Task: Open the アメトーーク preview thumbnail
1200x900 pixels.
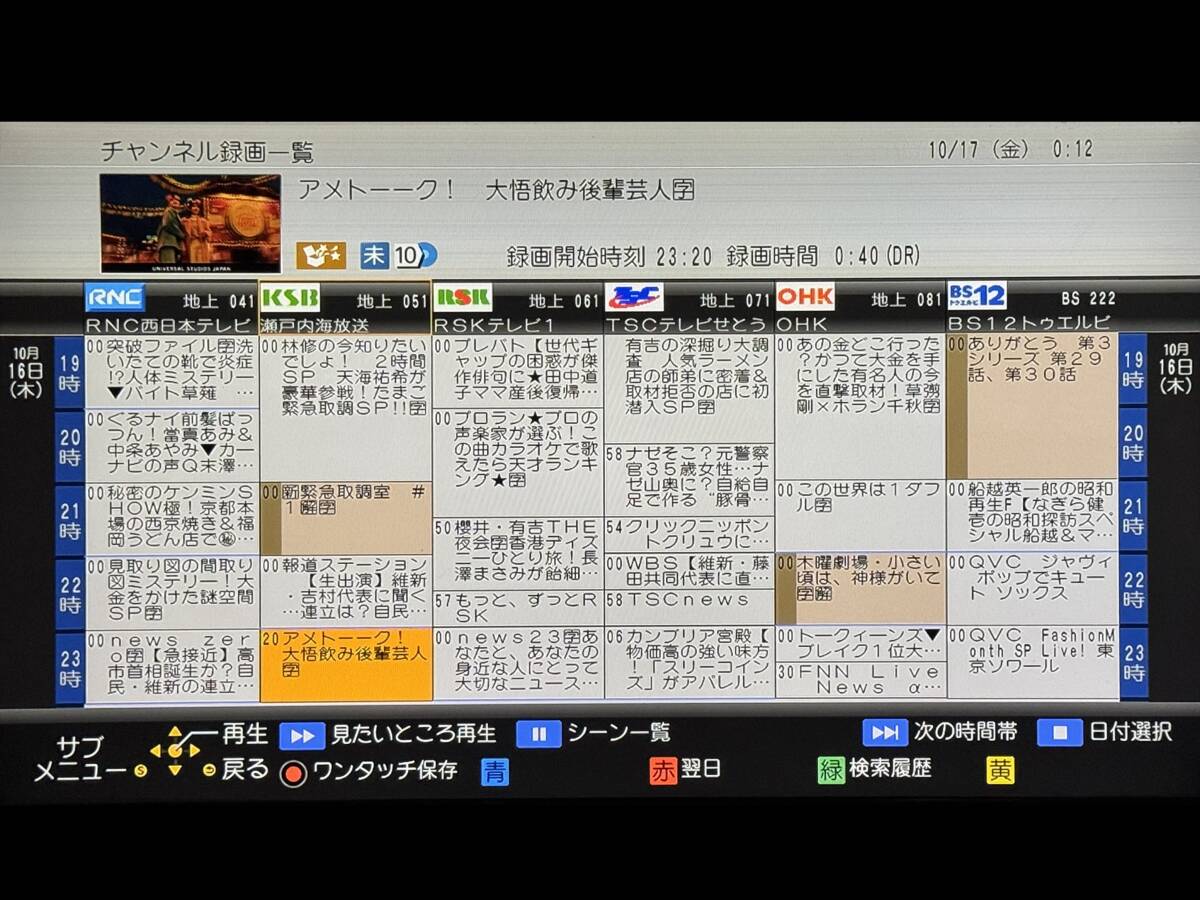Action: 190,223
